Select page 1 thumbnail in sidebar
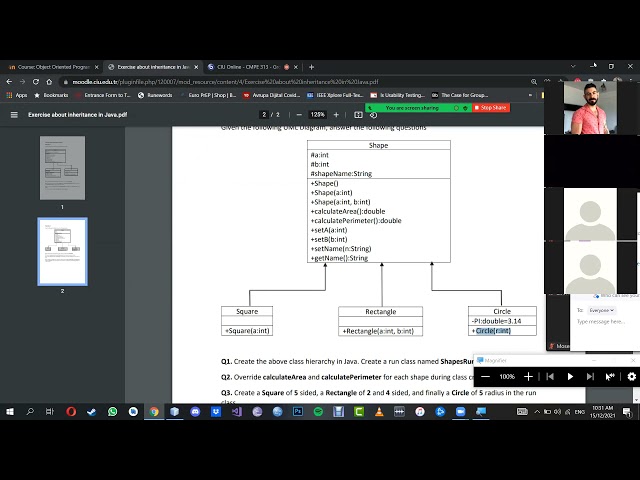The height and width of the screenshot is (480, 640). [62, 168]
